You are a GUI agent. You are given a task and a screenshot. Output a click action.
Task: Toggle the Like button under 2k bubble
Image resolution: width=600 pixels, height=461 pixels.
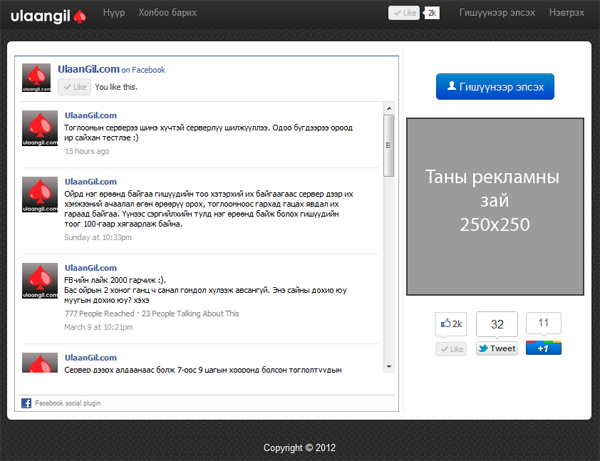(451, 349)
